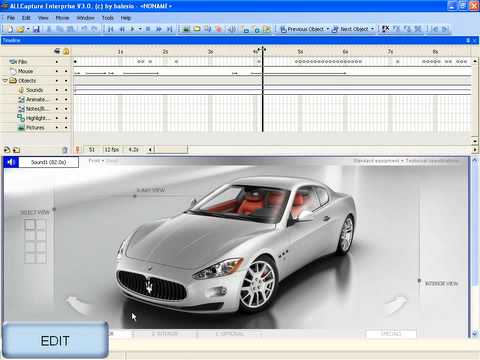
Task: Toggle lock dot for Sounds track
Action: point(66,90)
